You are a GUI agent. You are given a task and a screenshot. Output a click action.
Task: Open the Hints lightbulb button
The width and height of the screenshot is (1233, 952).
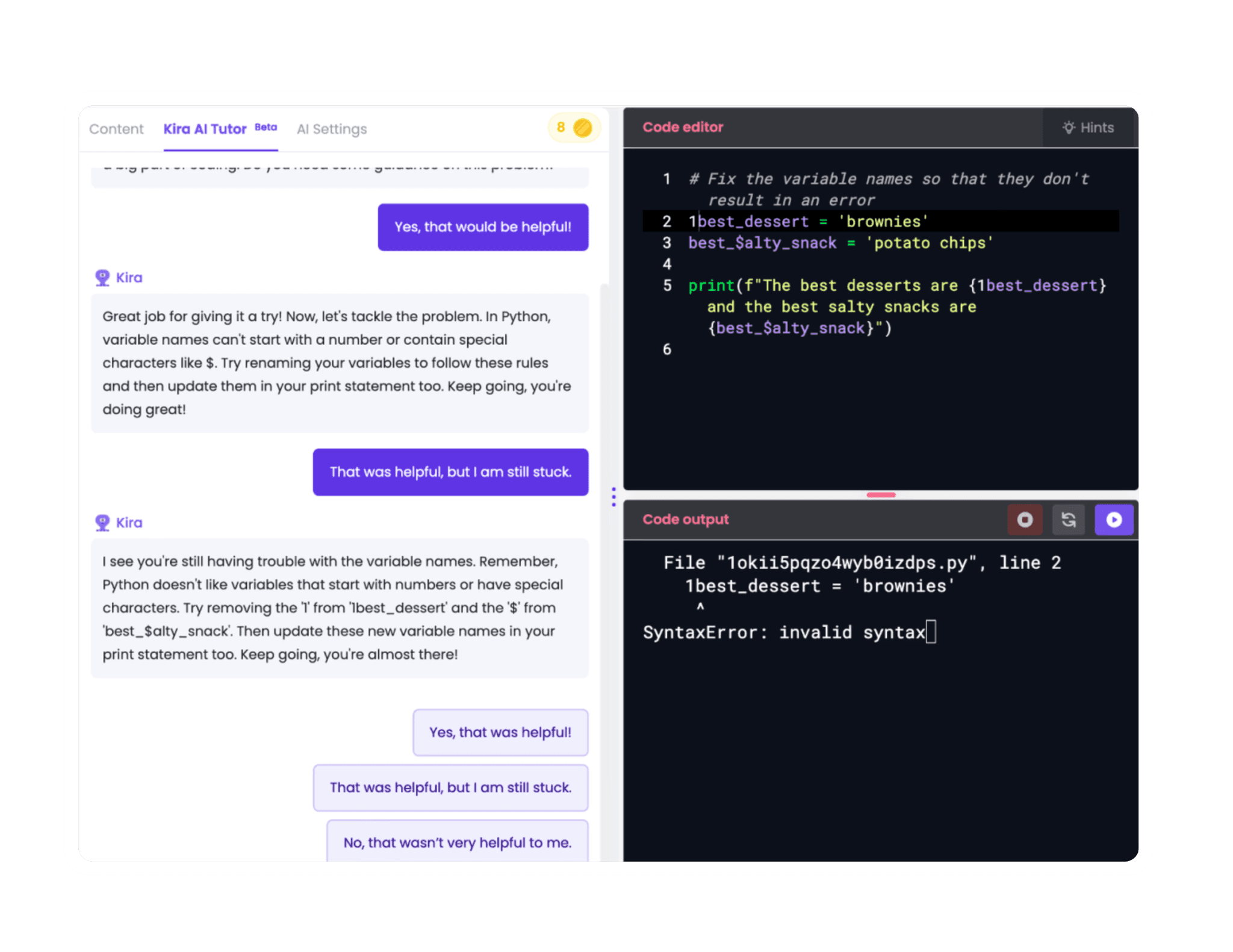click(1089, 128)
